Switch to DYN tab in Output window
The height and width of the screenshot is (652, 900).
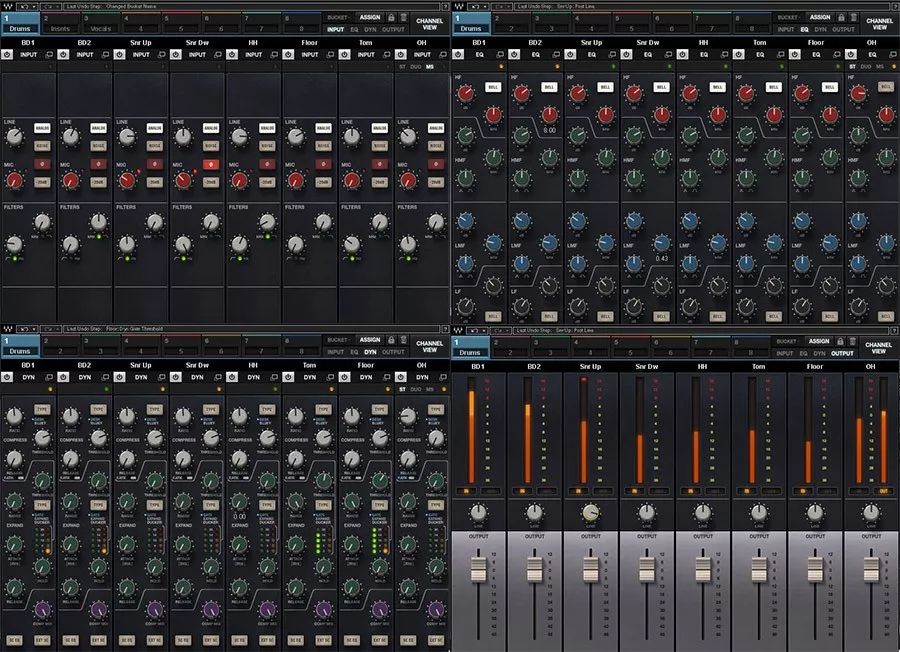click(820, 354)
